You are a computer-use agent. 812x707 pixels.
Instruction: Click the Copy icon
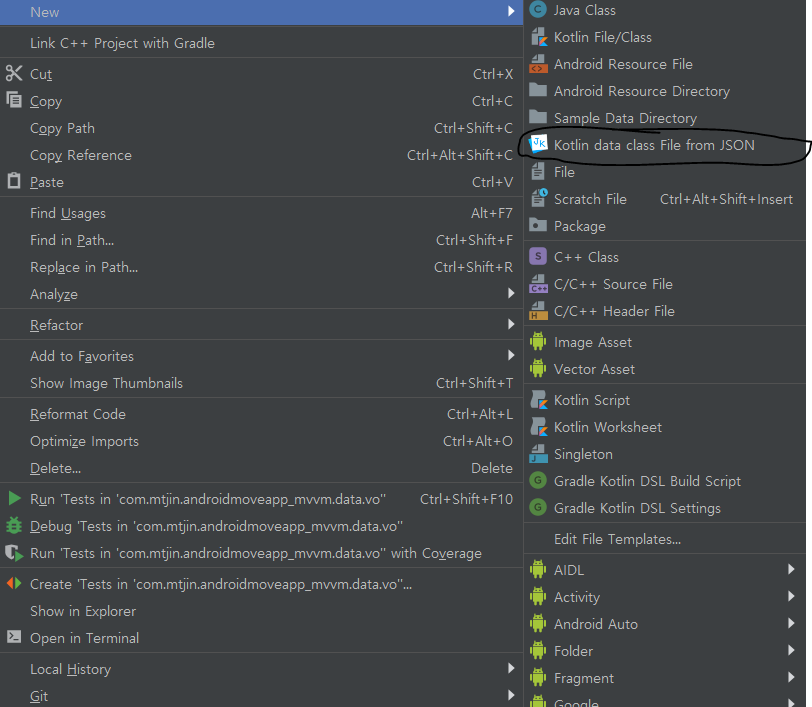tap(14, 99)
